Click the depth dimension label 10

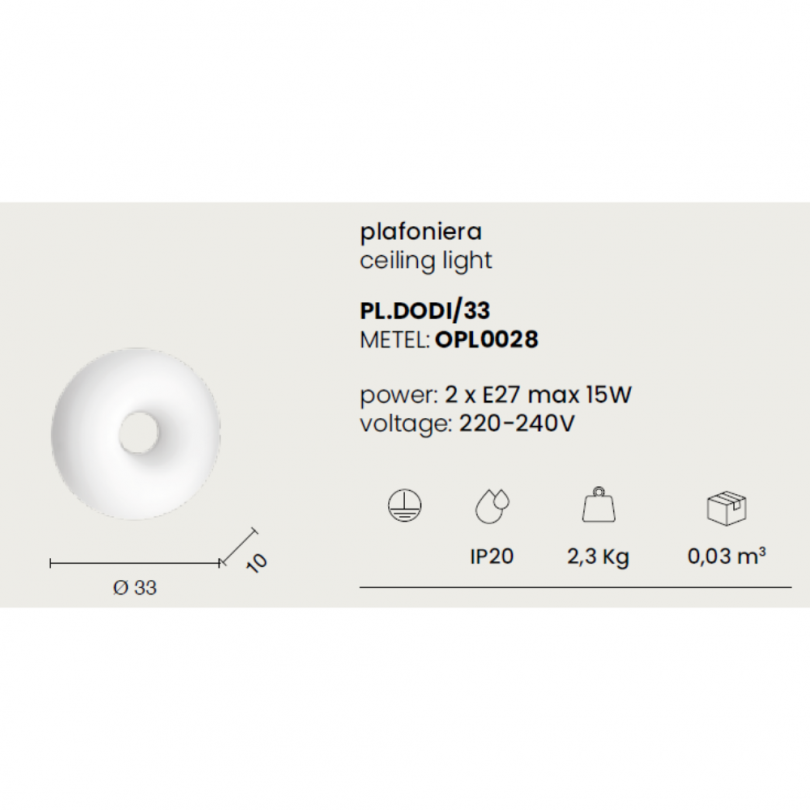[256, 563]
